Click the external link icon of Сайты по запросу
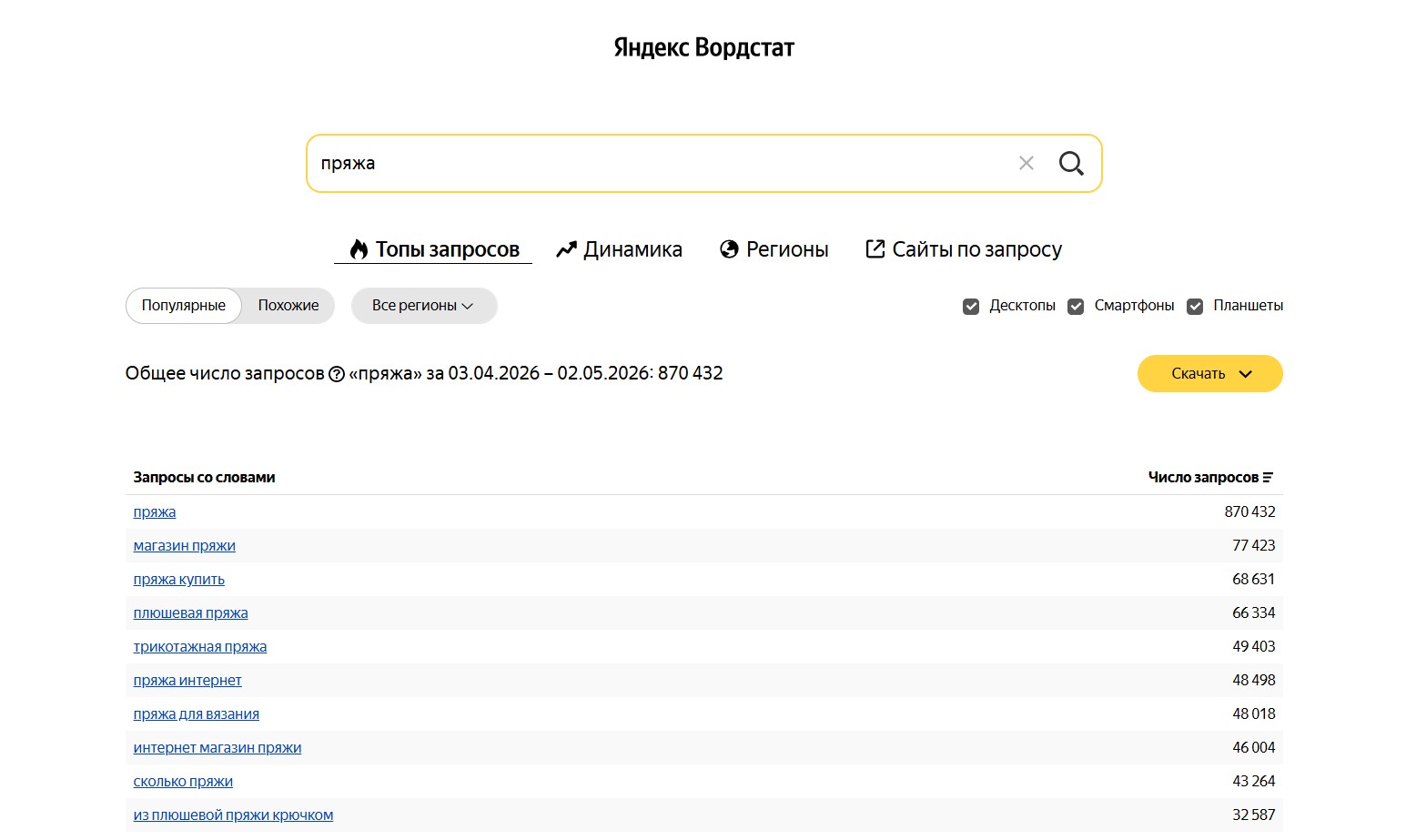This screenshot has height=840, width=1406. coord(875,248)
